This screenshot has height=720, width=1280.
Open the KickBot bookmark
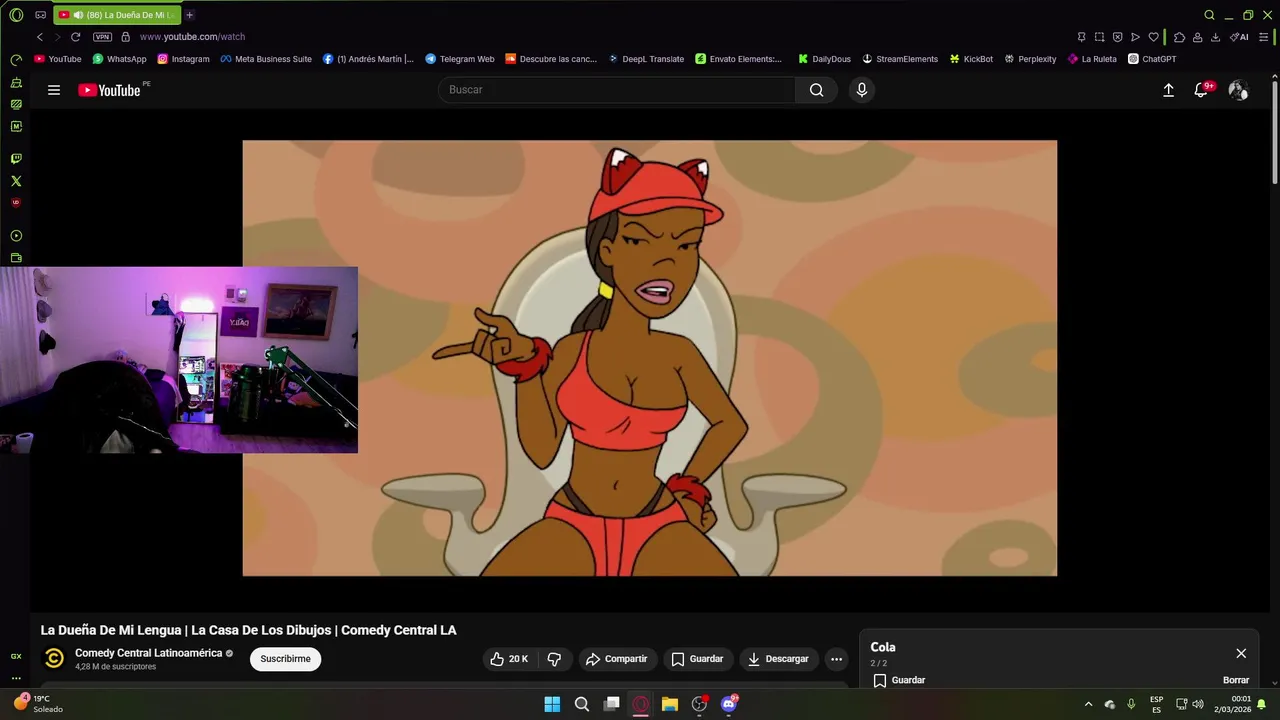971,59
